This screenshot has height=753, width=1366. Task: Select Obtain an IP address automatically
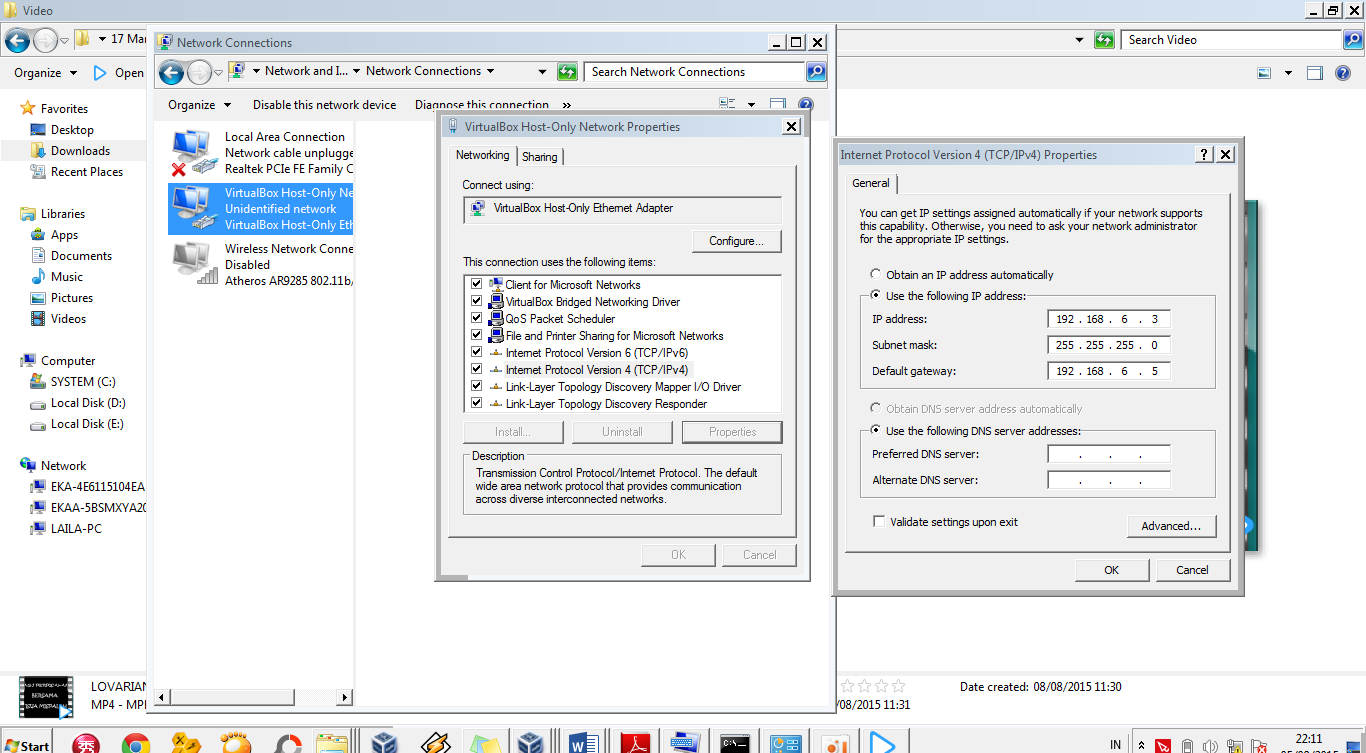pyautogui.click(x=876, y=275)
